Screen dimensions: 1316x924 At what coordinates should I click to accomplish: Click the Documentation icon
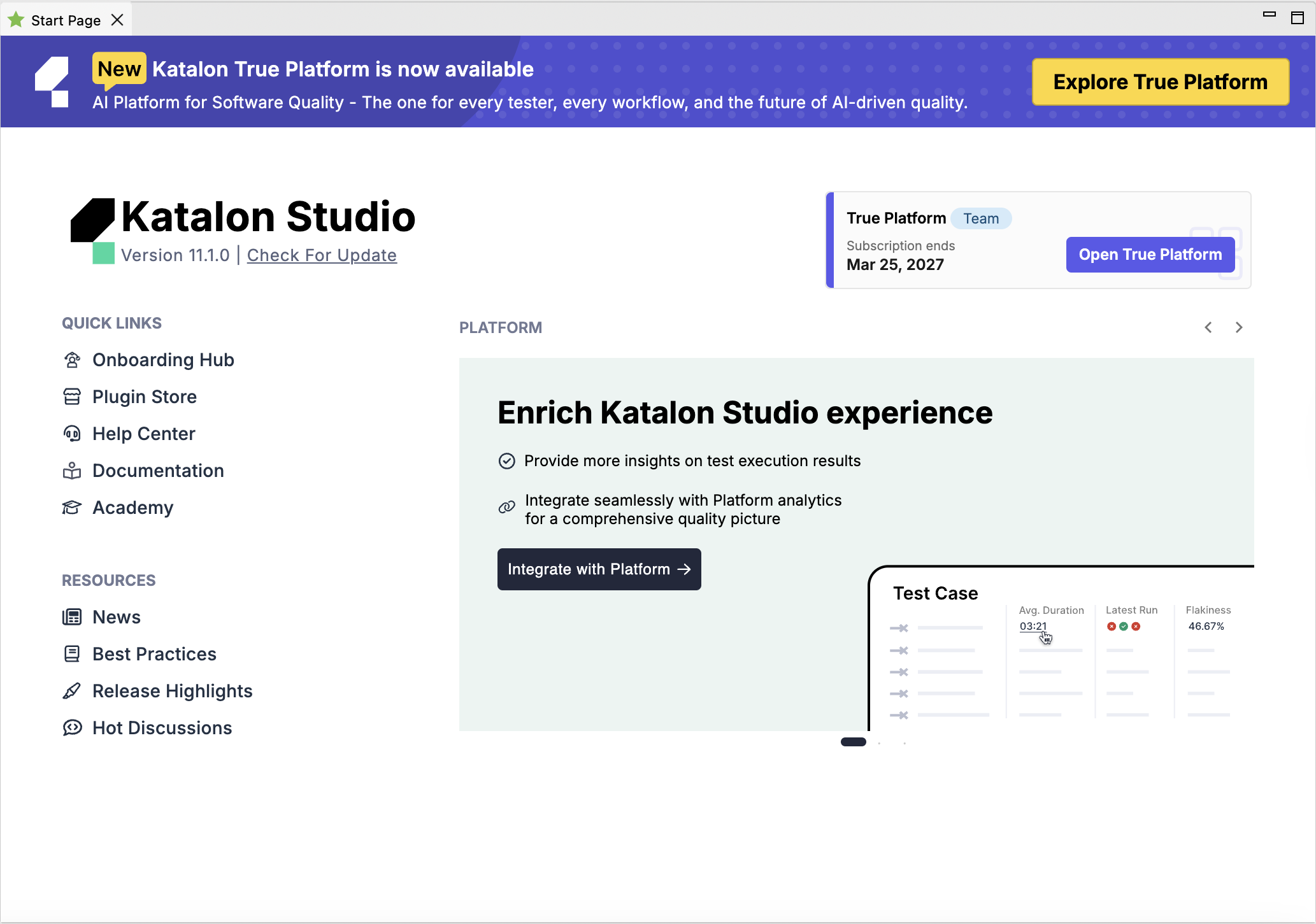[72, 471]
